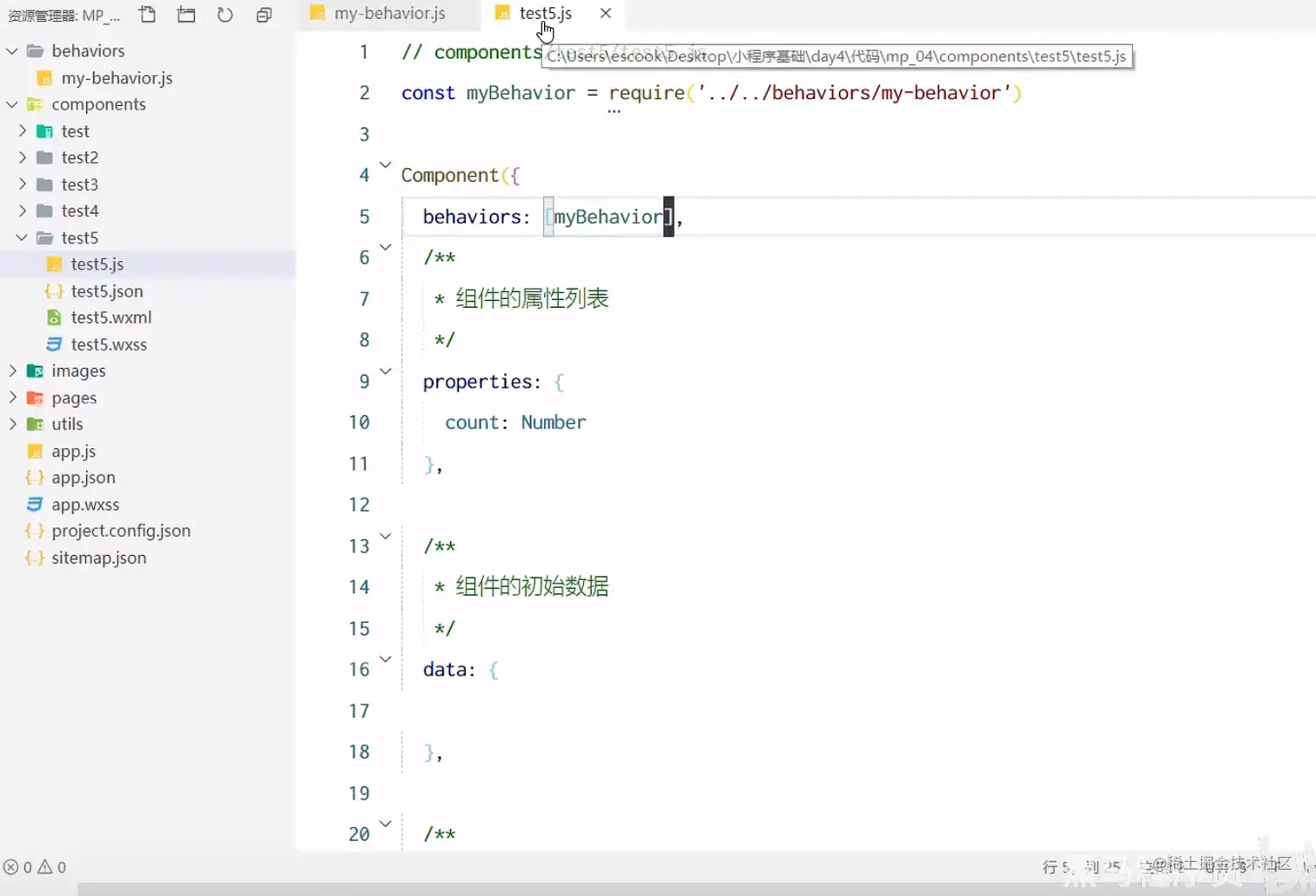Screen dimensions: 1316x896
Task: Expand the test4 folder
Action: 23,211
